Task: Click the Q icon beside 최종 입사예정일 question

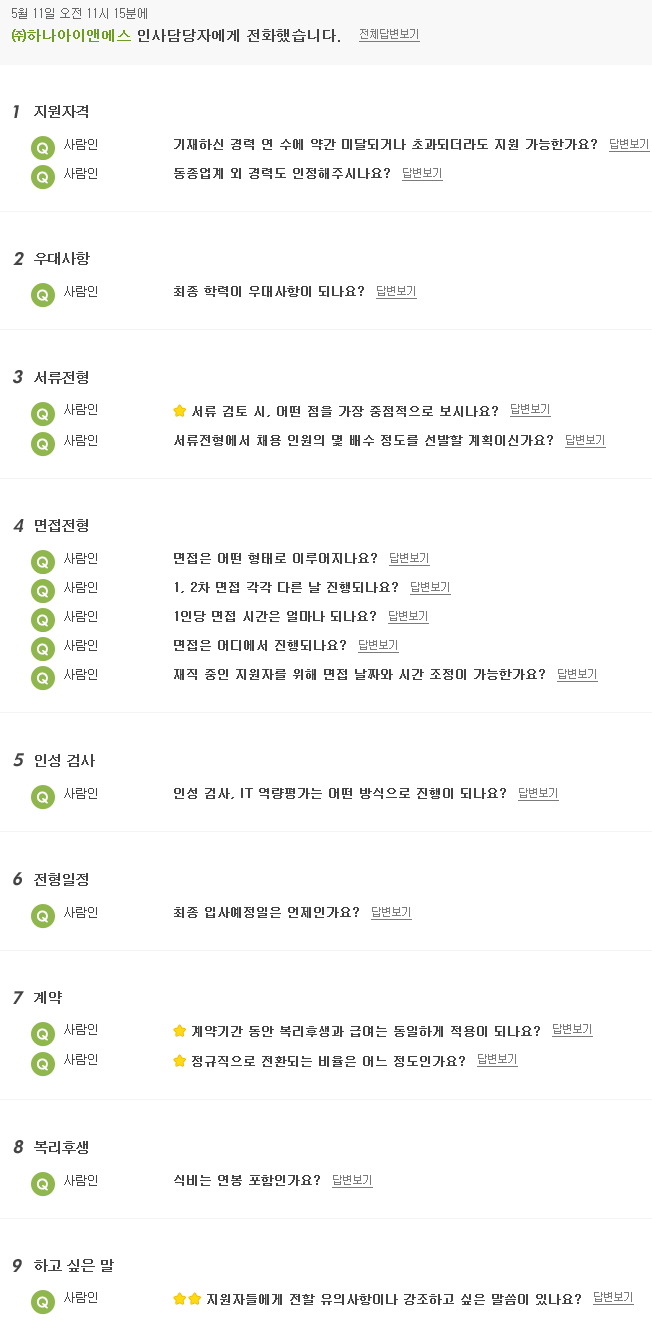Action: point(43,915)
